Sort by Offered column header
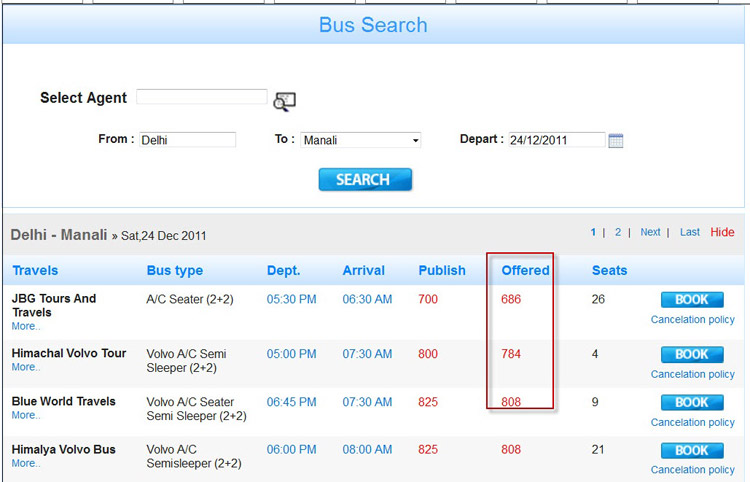750x482 pixels. pos(525,270)
